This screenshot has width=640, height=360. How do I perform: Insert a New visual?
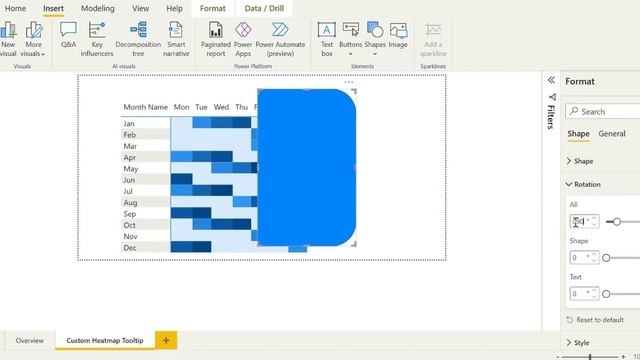pyautogui.click(x=8, y=39)
